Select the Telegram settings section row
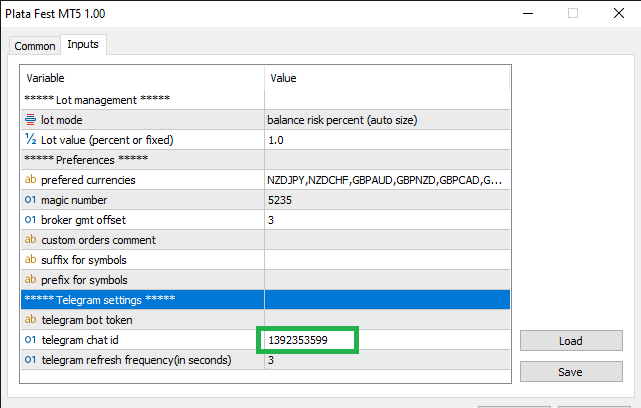This screenshot has width=641, height=408. [x=265, y=300]
